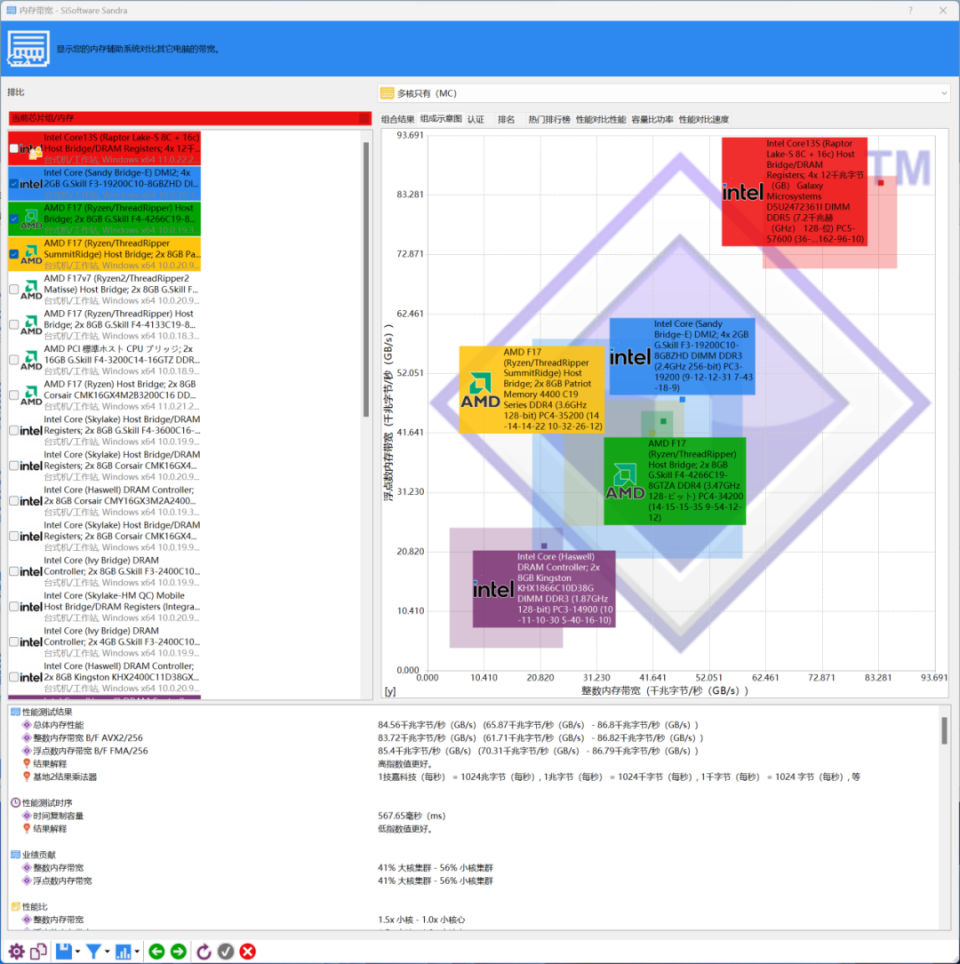The image size is (960, 964).
Task: Click the blue floppy save icon
Action: tap(64, 951)
